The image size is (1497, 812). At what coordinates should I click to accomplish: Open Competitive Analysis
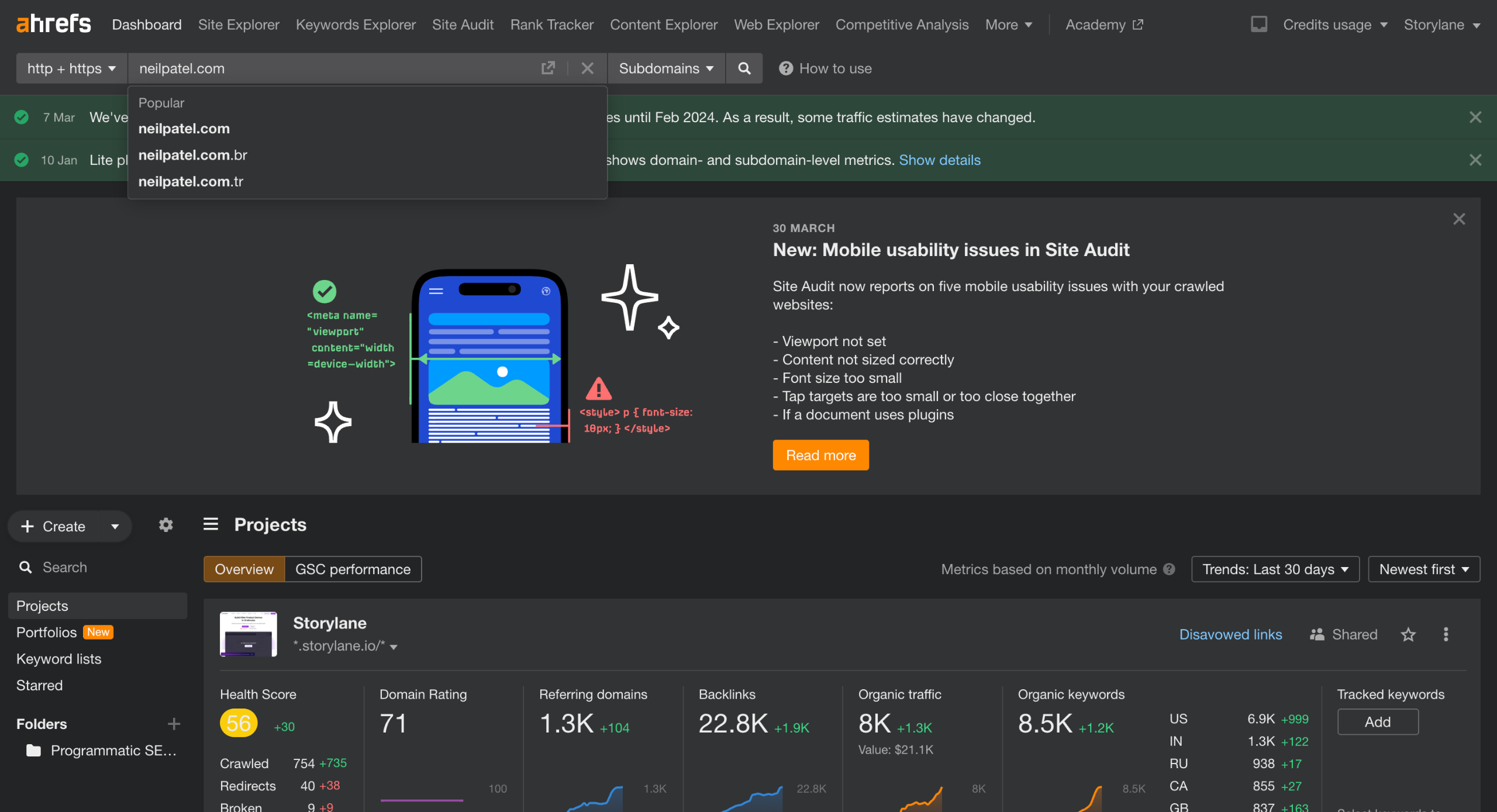click(902, 25)
